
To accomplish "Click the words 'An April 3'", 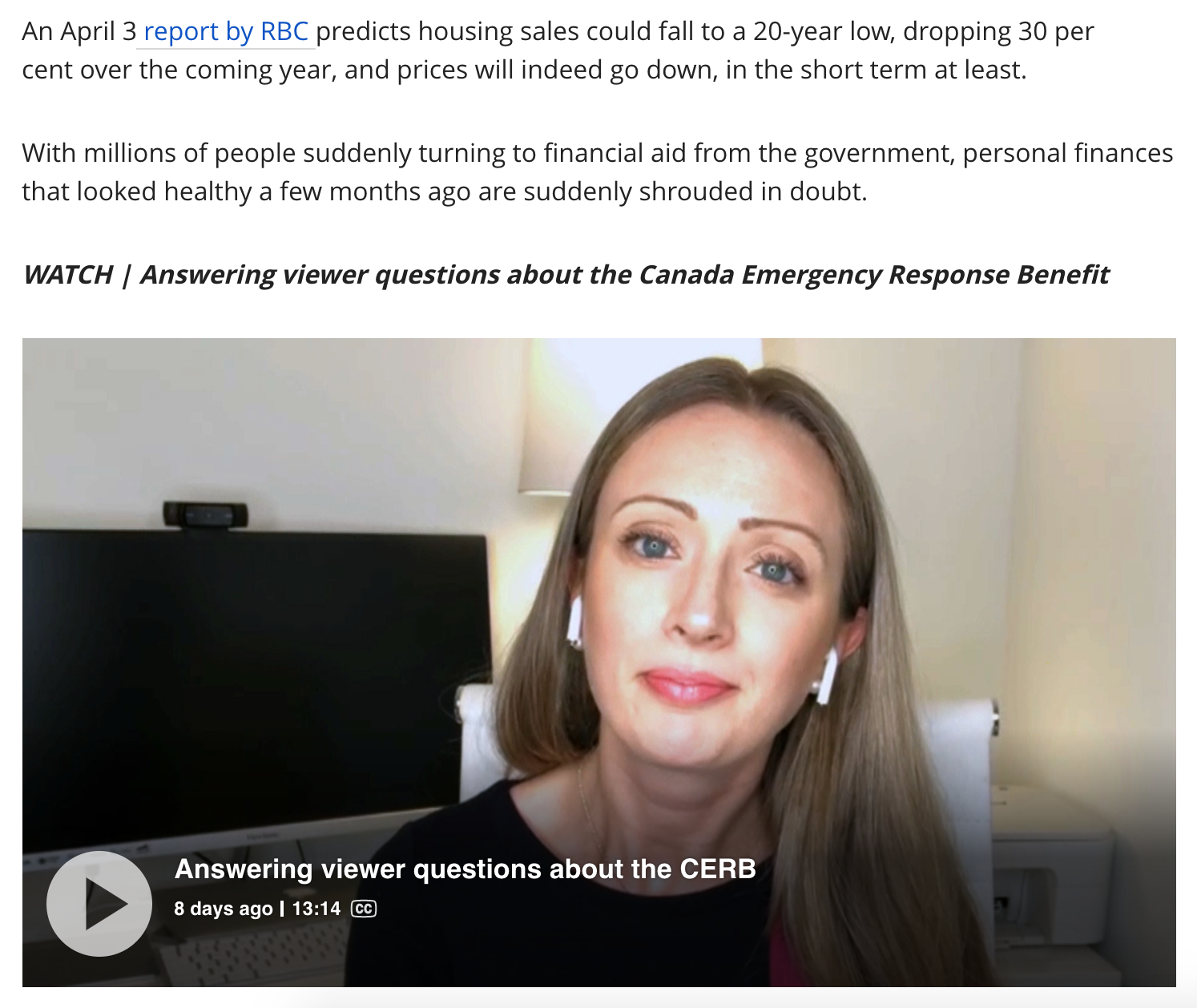I will (79, 31).
